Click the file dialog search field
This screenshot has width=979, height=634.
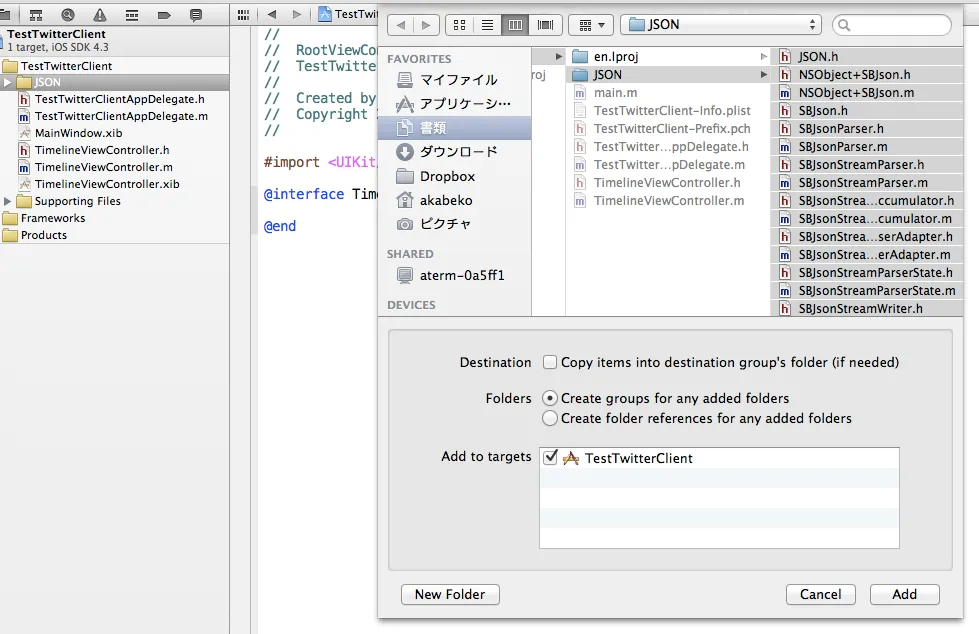898,25
